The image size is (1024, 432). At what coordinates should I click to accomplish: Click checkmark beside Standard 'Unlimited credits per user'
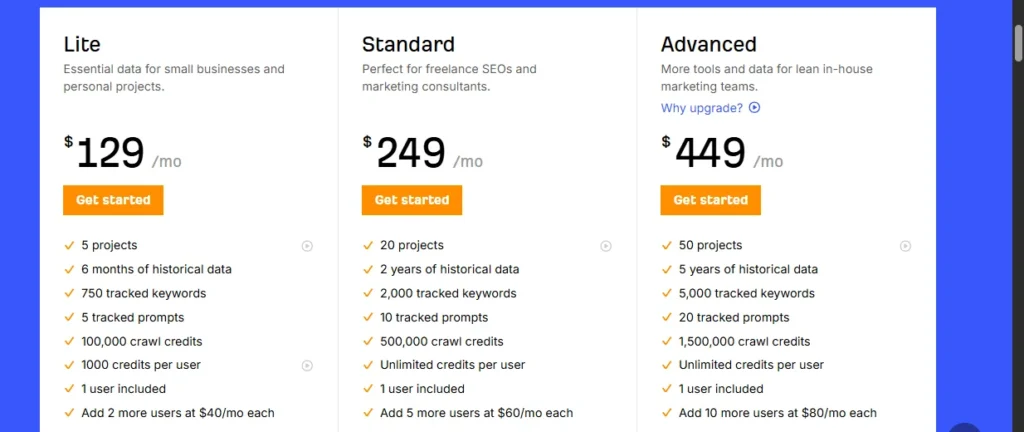[x=368, y=366]
